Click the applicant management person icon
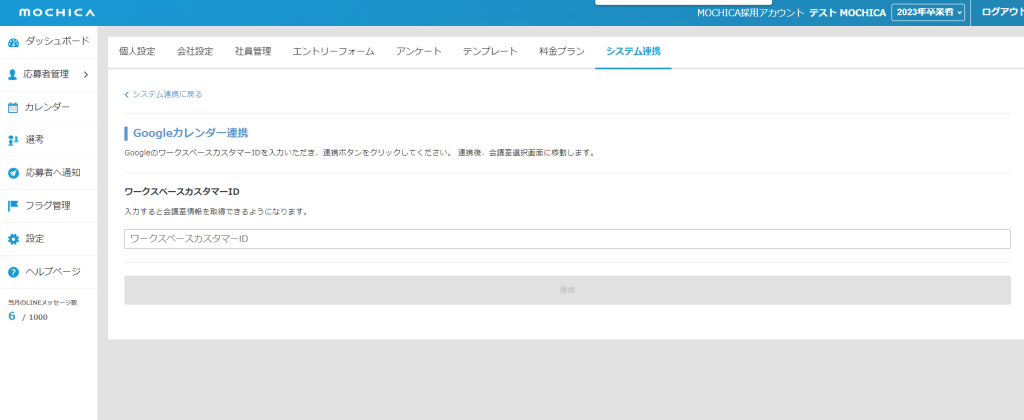The width and height of the screenshot is (1024, 420). (x=13, y=74)
